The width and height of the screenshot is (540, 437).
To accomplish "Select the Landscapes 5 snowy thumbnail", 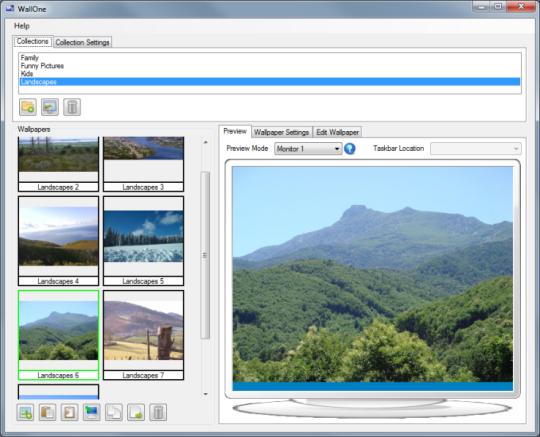I will [143, 241].
